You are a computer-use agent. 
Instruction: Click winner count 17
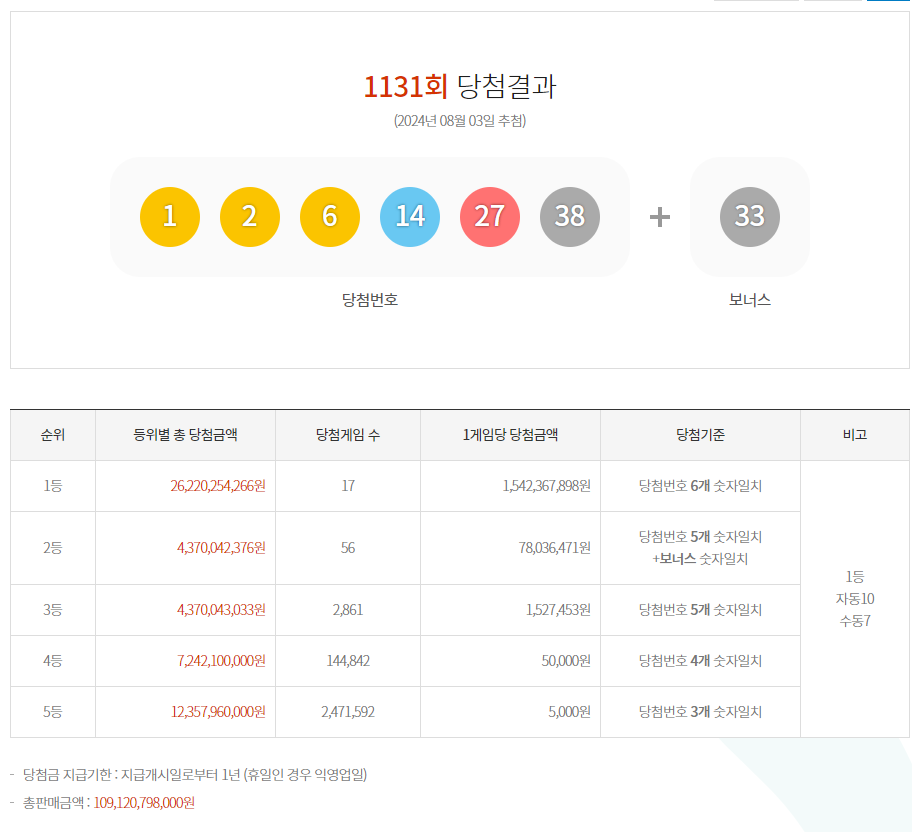point(348,486)
